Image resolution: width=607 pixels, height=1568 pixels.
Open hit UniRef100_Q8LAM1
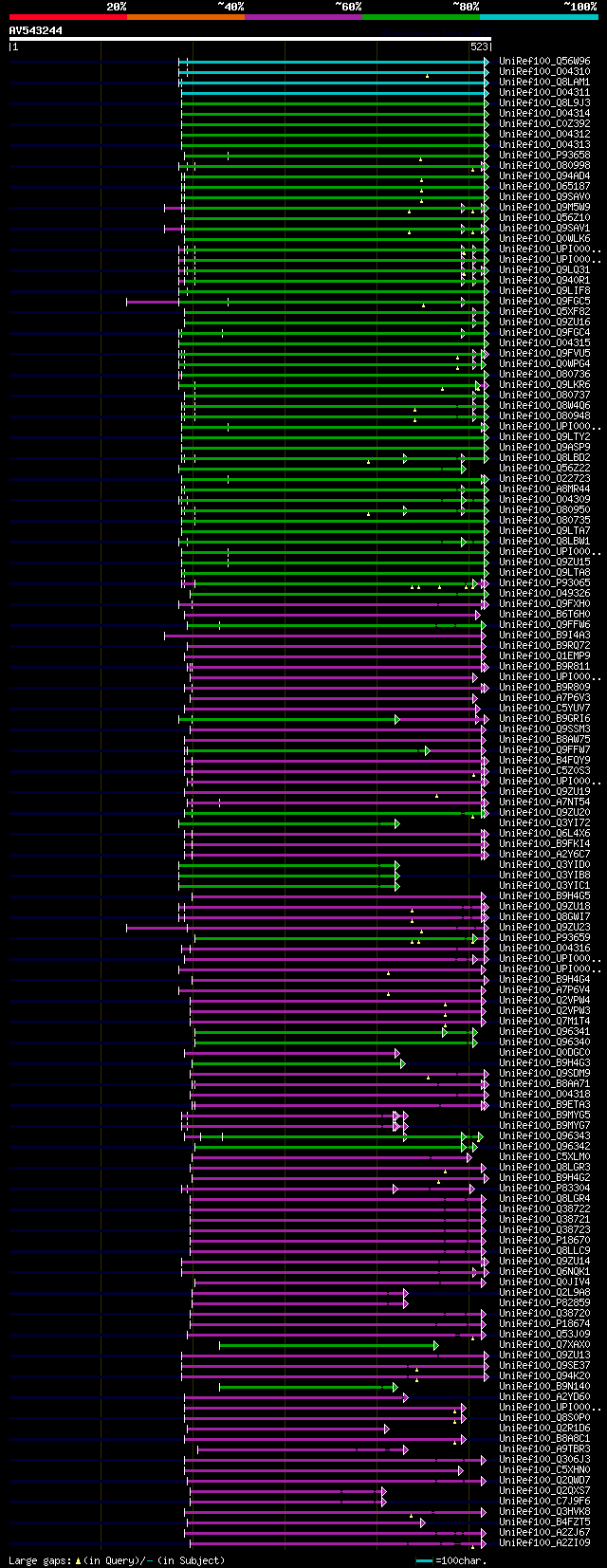pyautogui.click(x=544, y=82)
